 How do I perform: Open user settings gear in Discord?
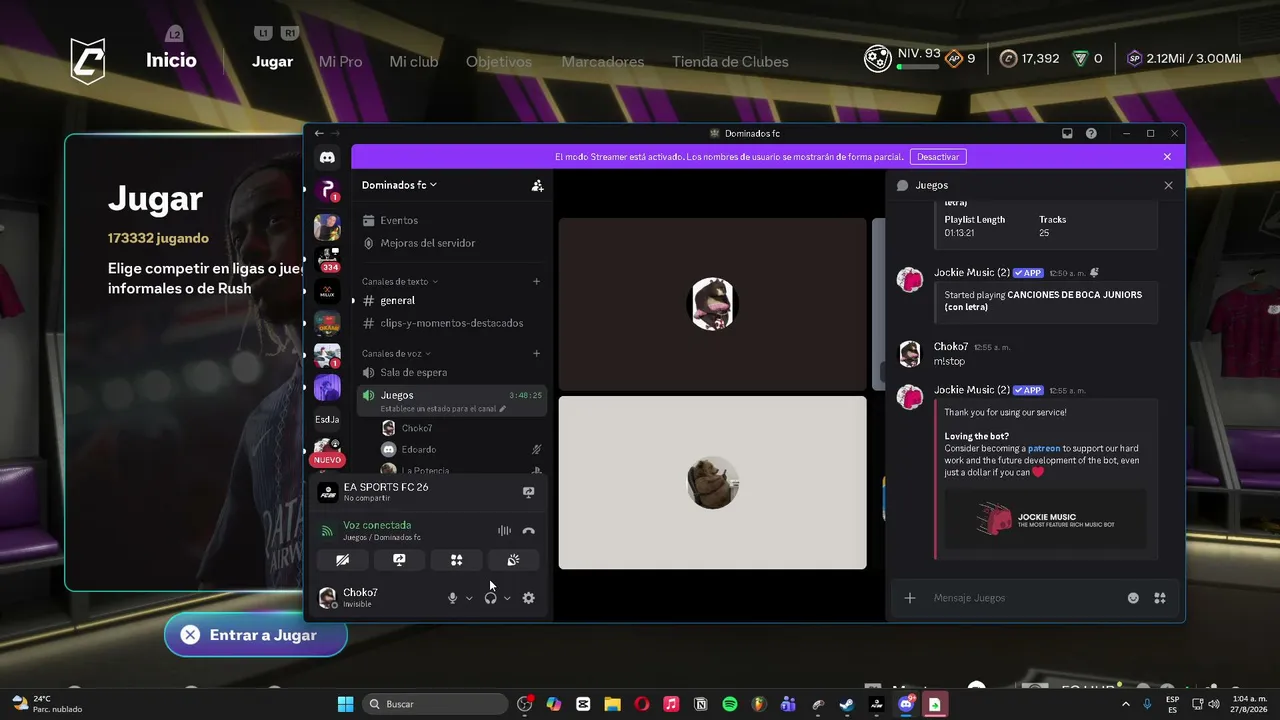click(x=528, y=598)
